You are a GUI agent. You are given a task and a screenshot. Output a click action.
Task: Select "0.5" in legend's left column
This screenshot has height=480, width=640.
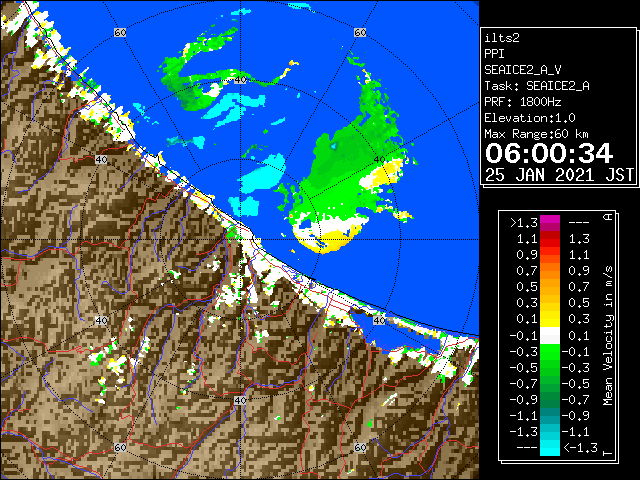pyautogui.click(x=527, y=287)
